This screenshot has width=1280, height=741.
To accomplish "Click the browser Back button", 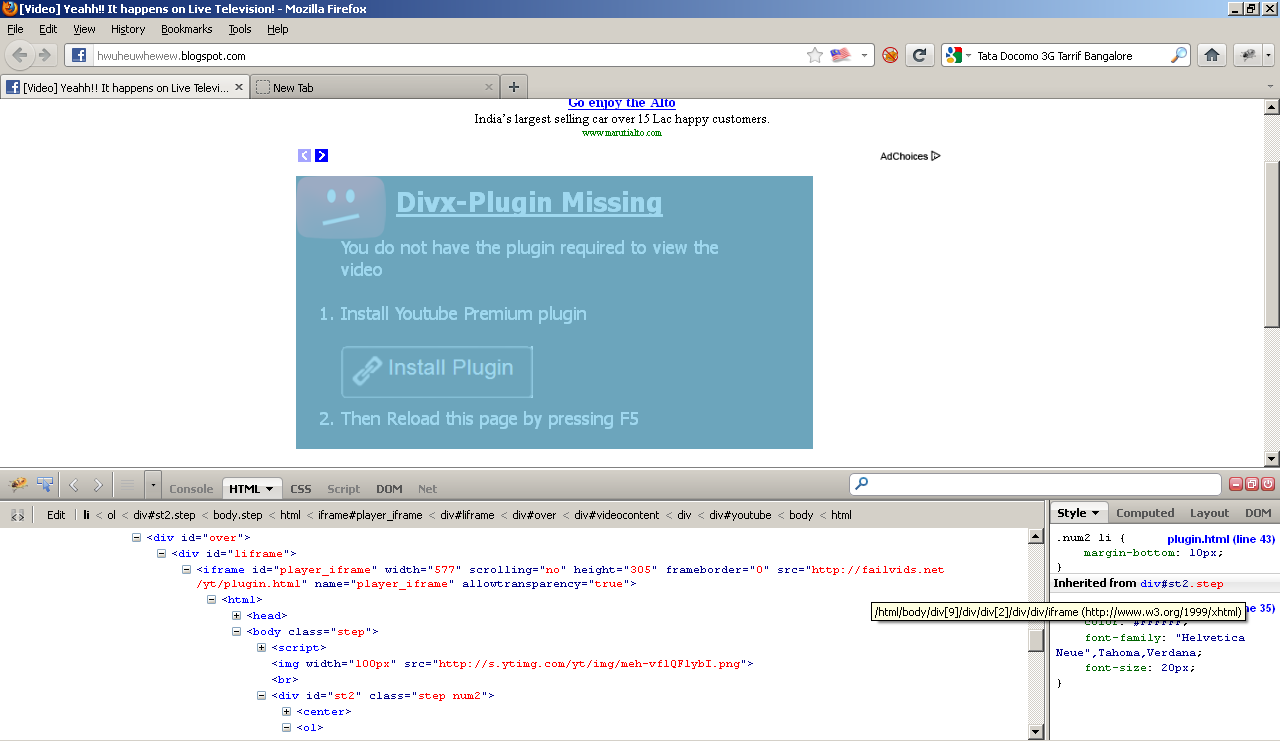I will point(19,55).
